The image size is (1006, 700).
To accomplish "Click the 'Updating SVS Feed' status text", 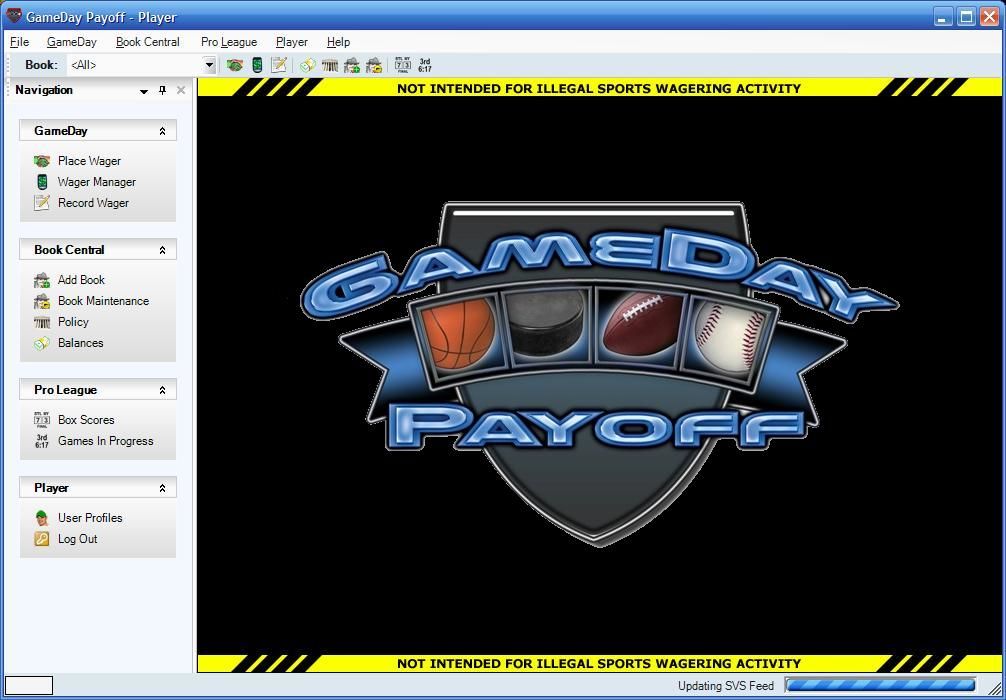I will point(726,686).
